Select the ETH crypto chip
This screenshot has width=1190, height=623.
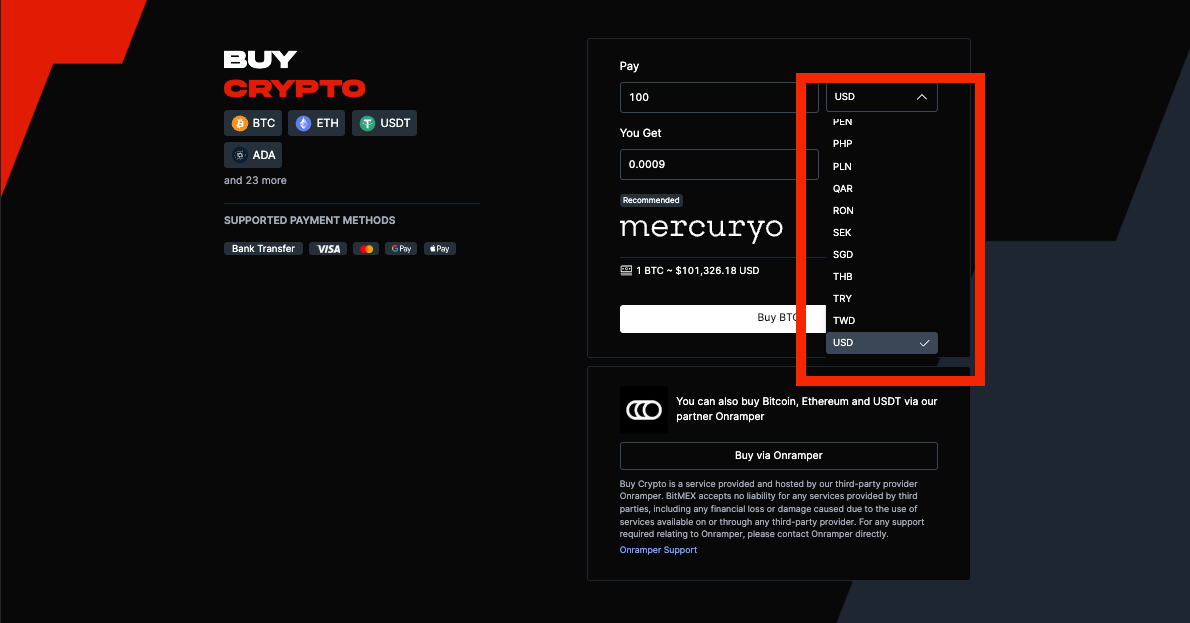tap(316, 123)
